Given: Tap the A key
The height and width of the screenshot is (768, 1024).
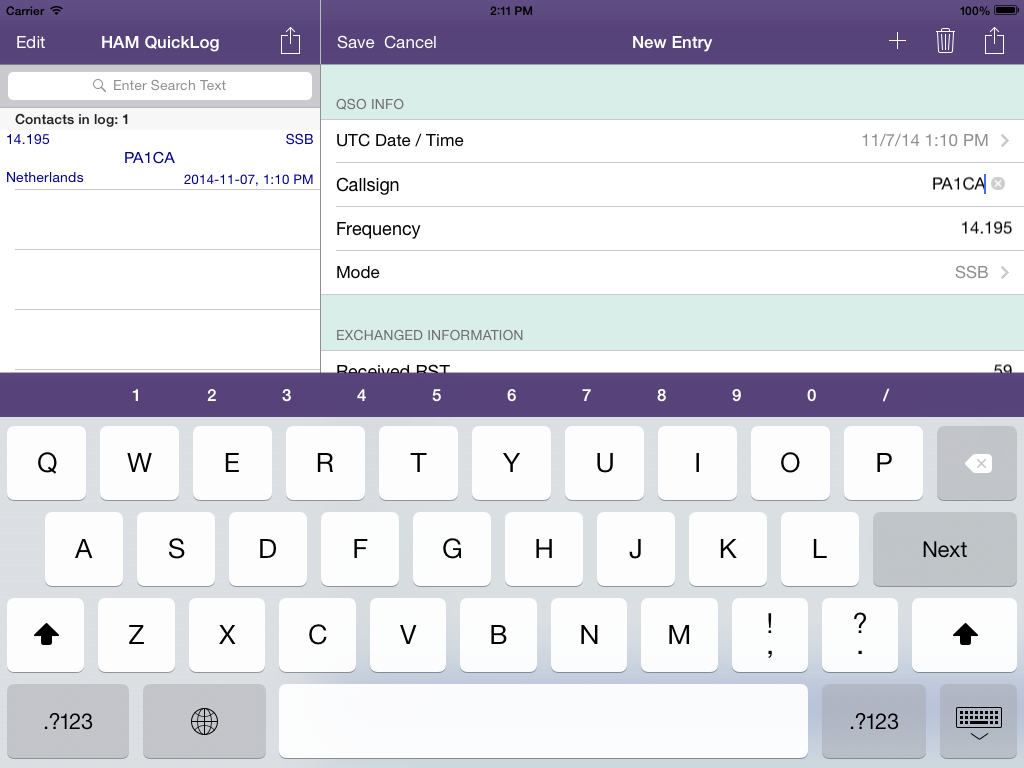Looking at the screenshot, I should coord(84,549).
